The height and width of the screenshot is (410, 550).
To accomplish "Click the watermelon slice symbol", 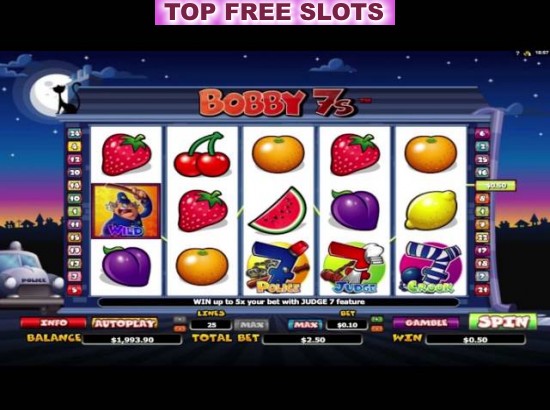I will coord(277,211).
